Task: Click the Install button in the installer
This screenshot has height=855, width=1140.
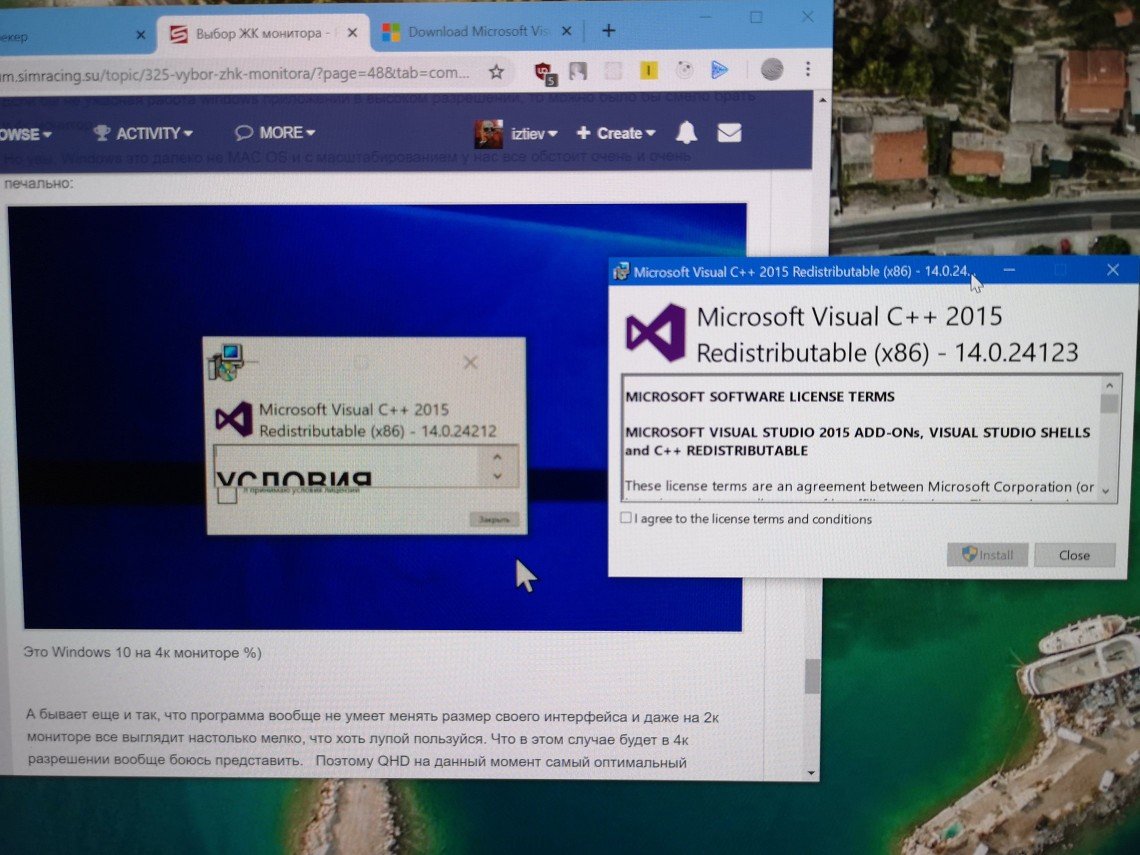Action: (987, 555)
